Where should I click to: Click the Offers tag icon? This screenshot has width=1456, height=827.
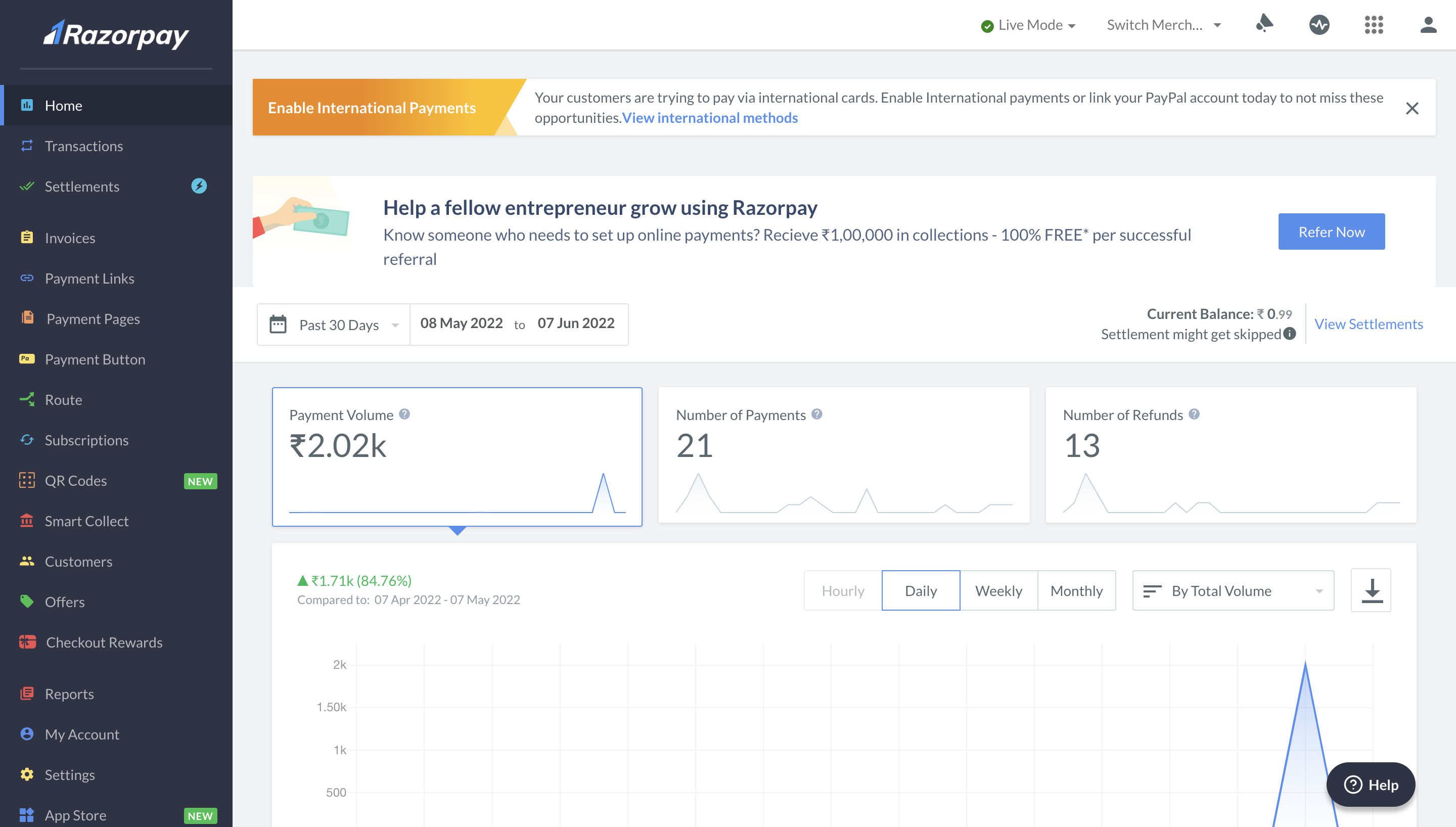(x=27, y=601)
